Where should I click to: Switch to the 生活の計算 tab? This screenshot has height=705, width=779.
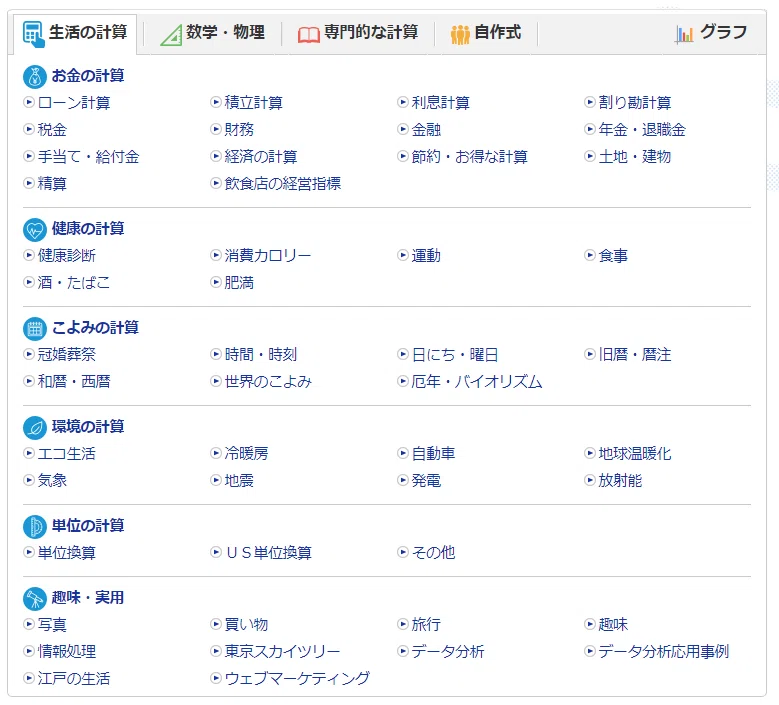point(75,34)
